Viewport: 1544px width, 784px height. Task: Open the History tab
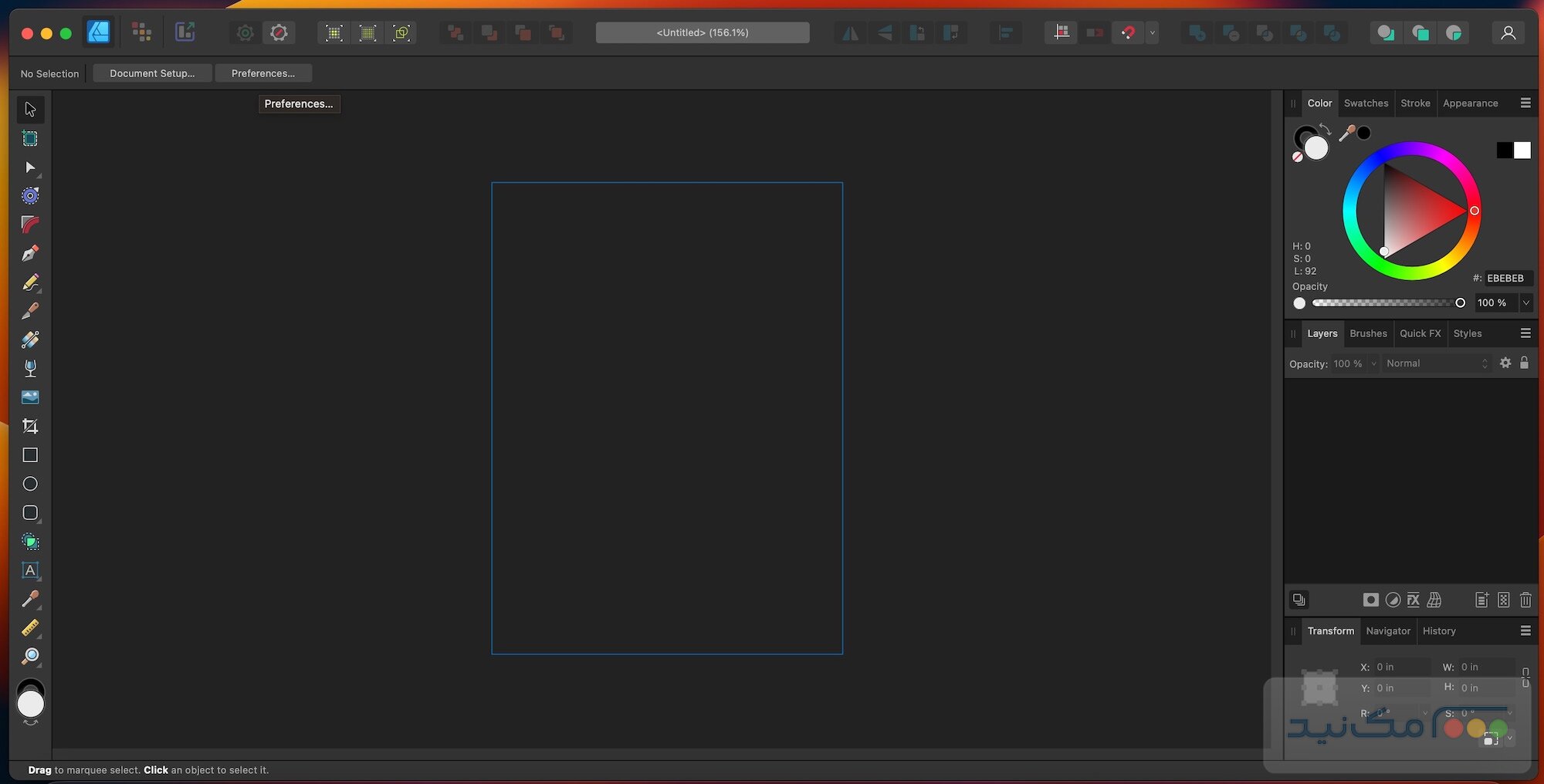[x=1438, y=630]
